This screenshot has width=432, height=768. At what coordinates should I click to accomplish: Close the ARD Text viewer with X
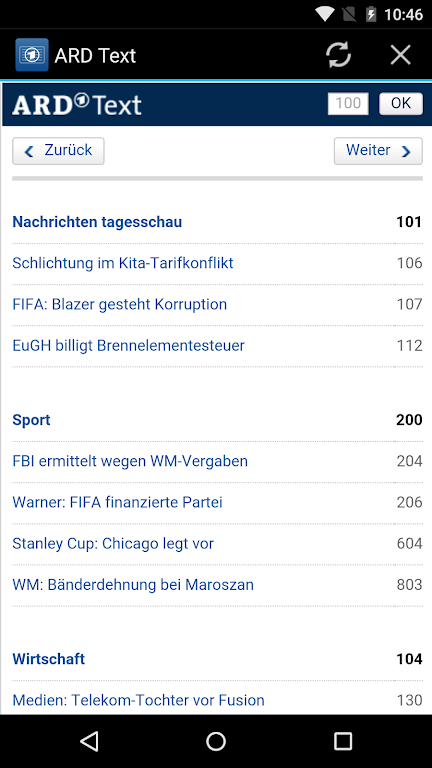(x=400, y=54)
